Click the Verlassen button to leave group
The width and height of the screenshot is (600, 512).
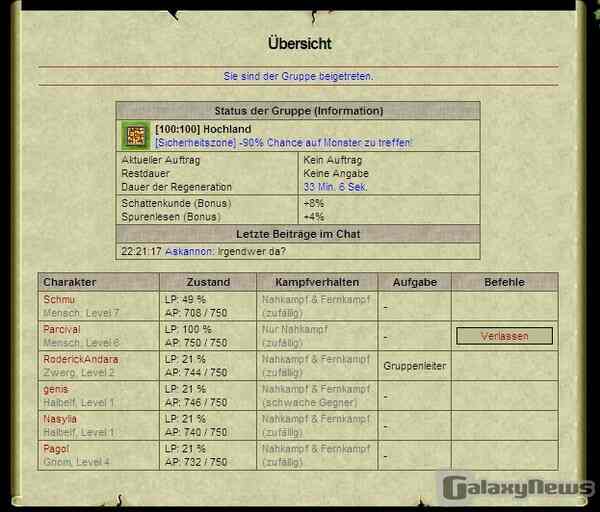tap(504, 336)
